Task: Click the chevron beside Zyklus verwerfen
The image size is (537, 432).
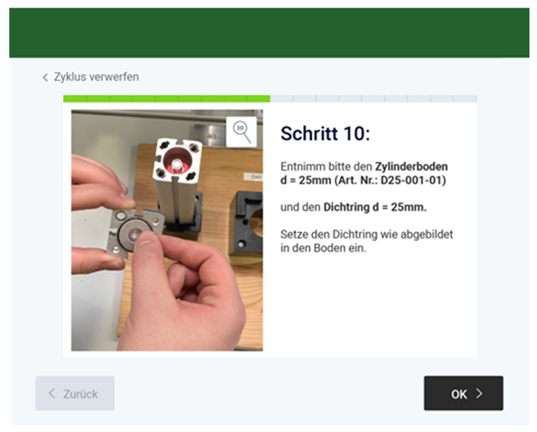Action: [45, 77]
